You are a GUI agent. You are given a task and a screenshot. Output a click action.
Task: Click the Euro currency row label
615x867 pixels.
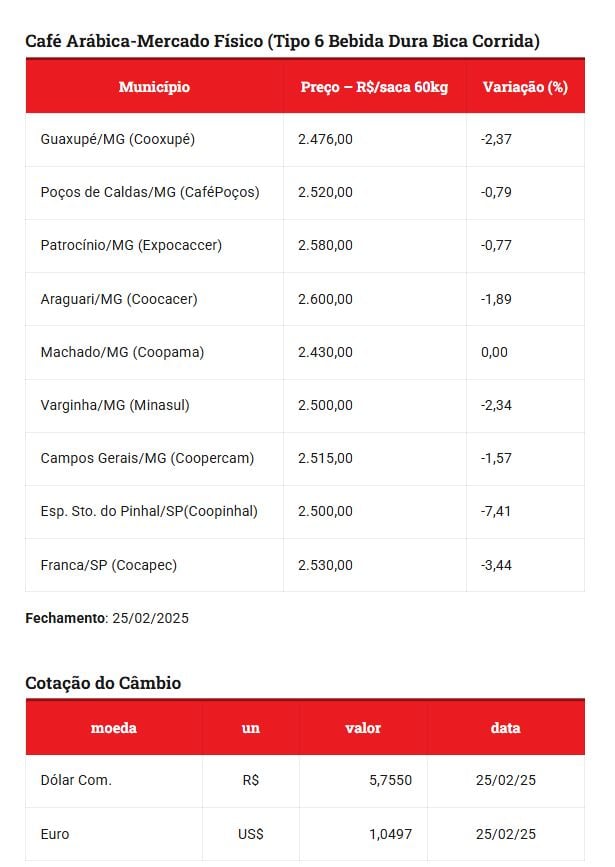pyautogui.click(x=55, y=834)
